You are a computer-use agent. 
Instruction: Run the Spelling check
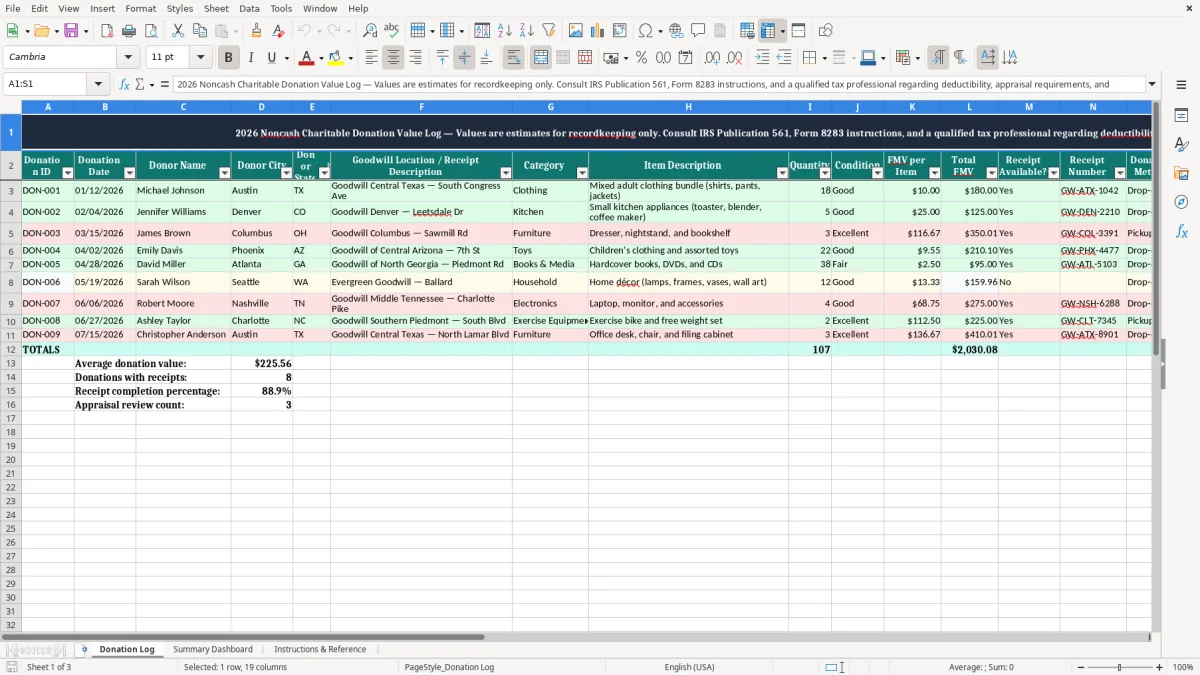(391, 31)
